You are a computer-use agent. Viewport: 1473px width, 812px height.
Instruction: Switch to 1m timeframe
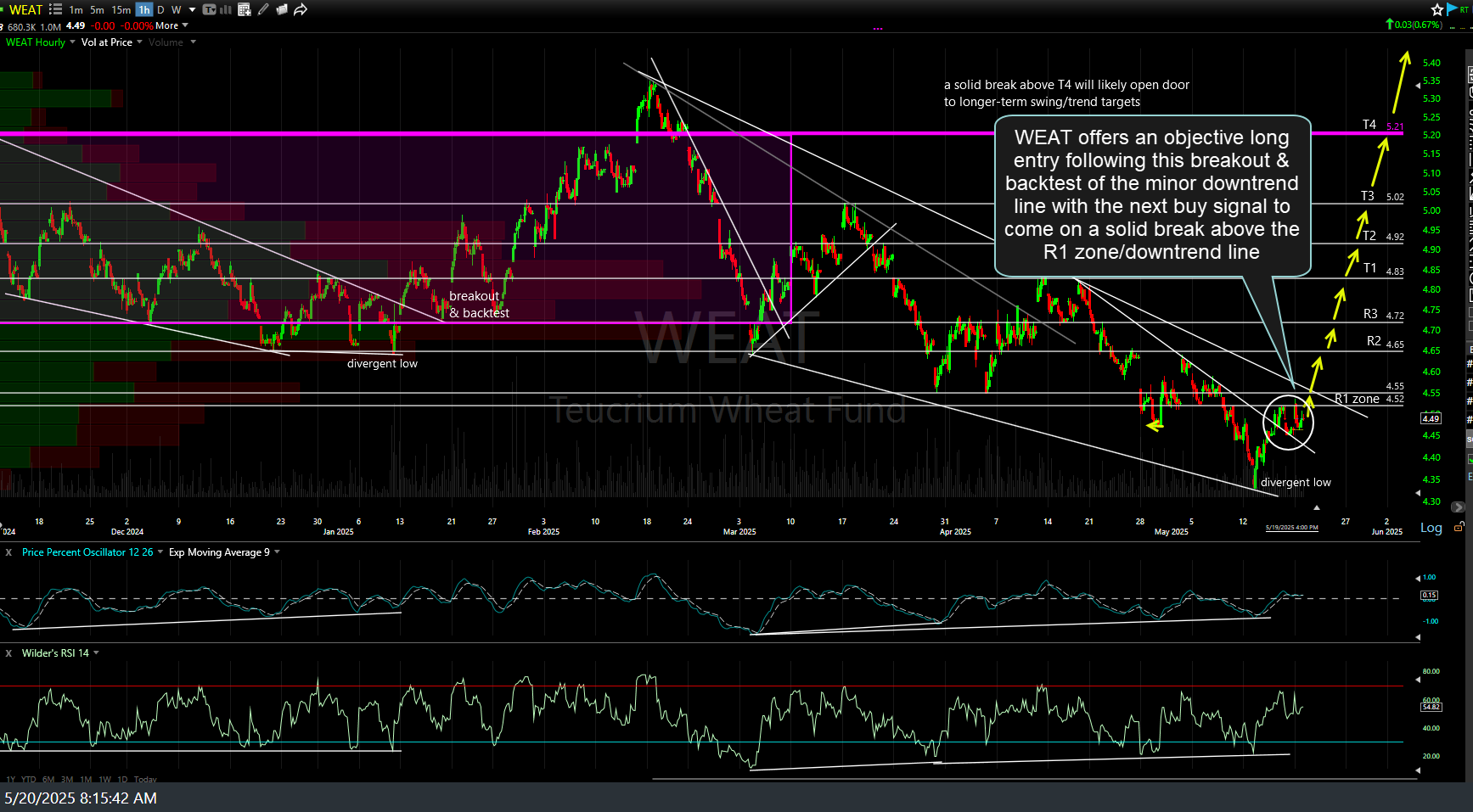click(76, 10)
